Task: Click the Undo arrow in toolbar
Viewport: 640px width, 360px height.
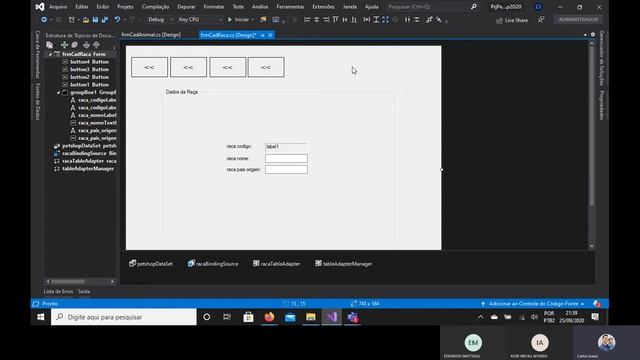Action: click(x=117, y=20)
